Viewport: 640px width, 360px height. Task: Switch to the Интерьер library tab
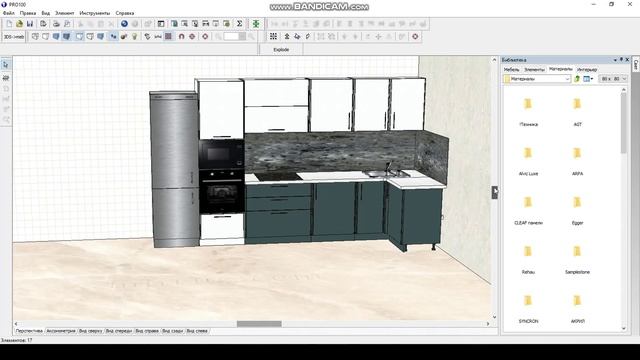point(587,70)
